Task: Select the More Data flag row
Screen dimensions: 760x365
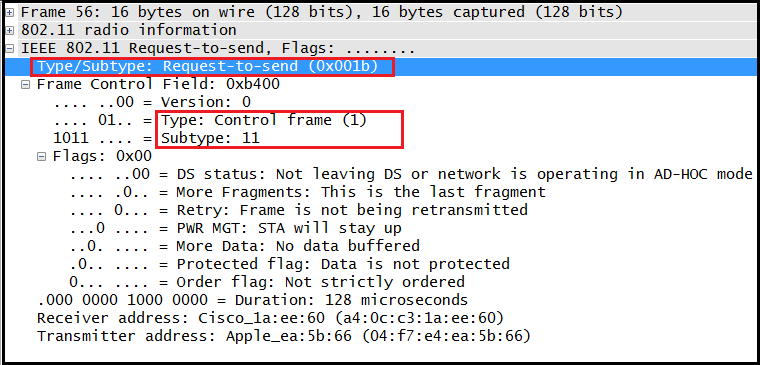Action: pyautogui.click(x=244, y=246)
